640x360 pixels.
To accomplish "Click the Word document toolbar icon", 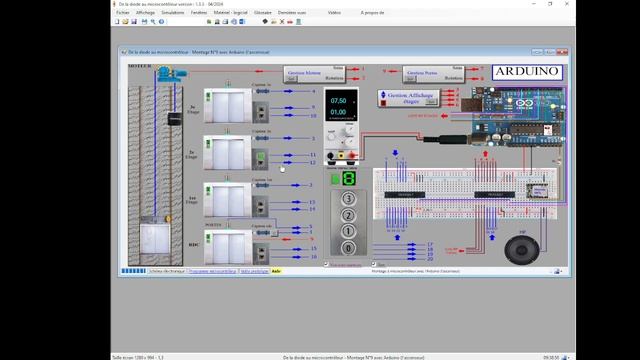I will coord(242,22).
